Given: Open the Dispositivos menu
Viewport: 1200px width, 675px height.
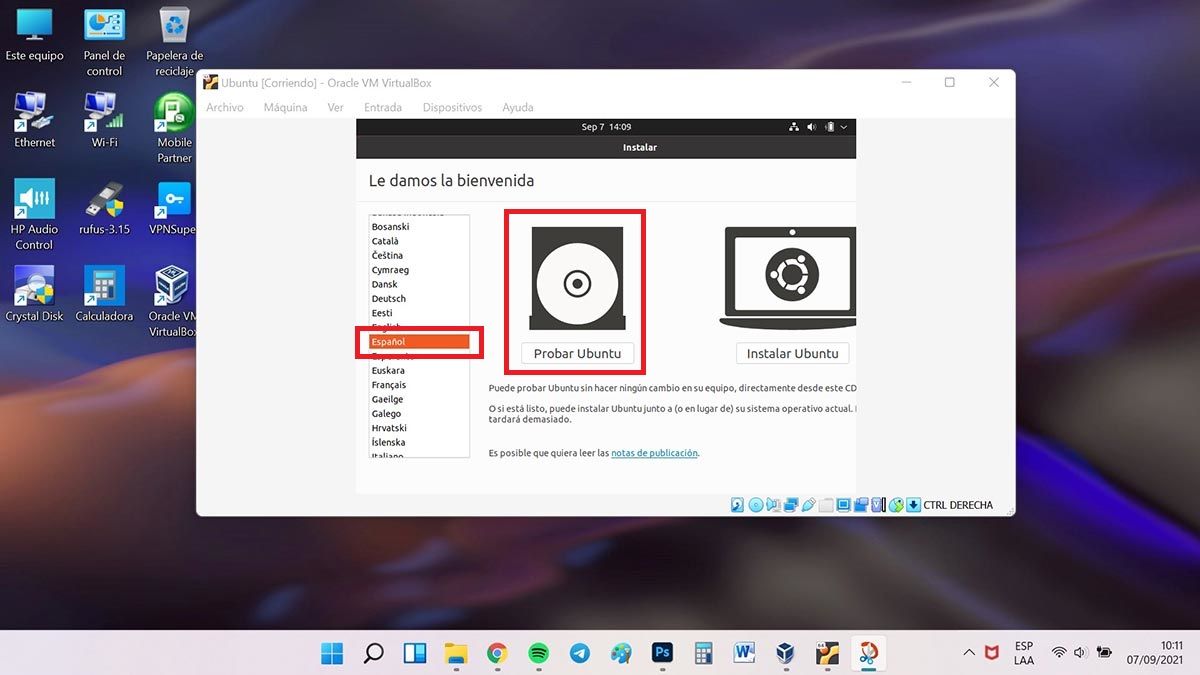Looking at the screenshot, I should (452, 107).
